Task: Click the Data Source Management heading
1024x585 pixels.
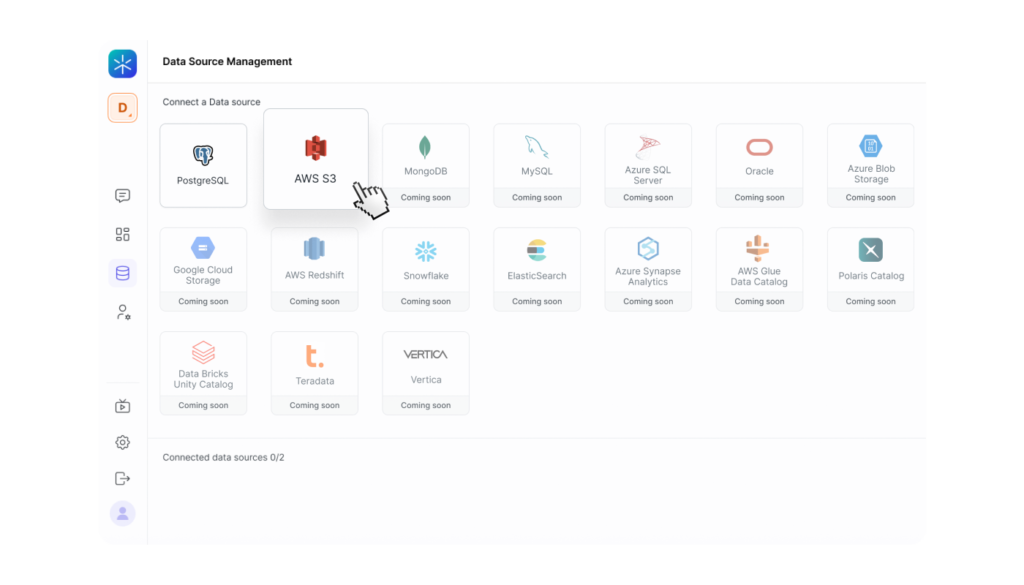Action: tap(227, 61)
